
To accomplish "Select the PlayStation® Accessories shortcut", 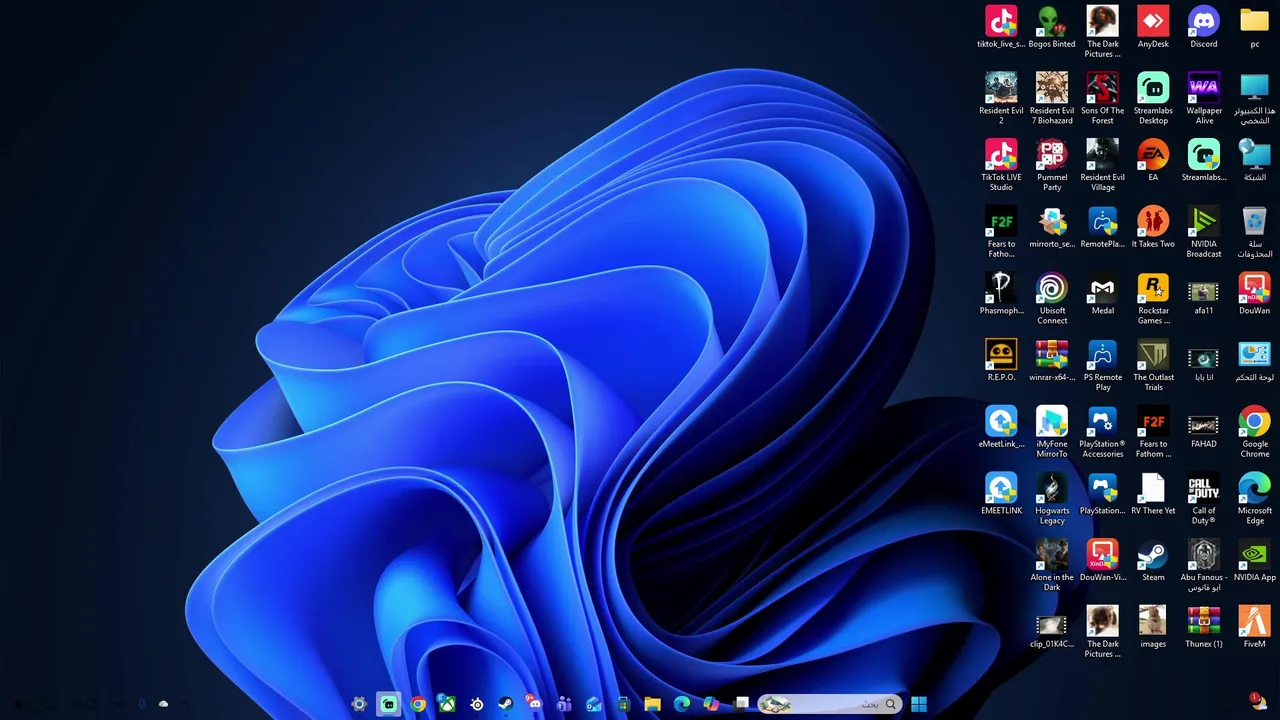I will click(x=1103, y=432).
